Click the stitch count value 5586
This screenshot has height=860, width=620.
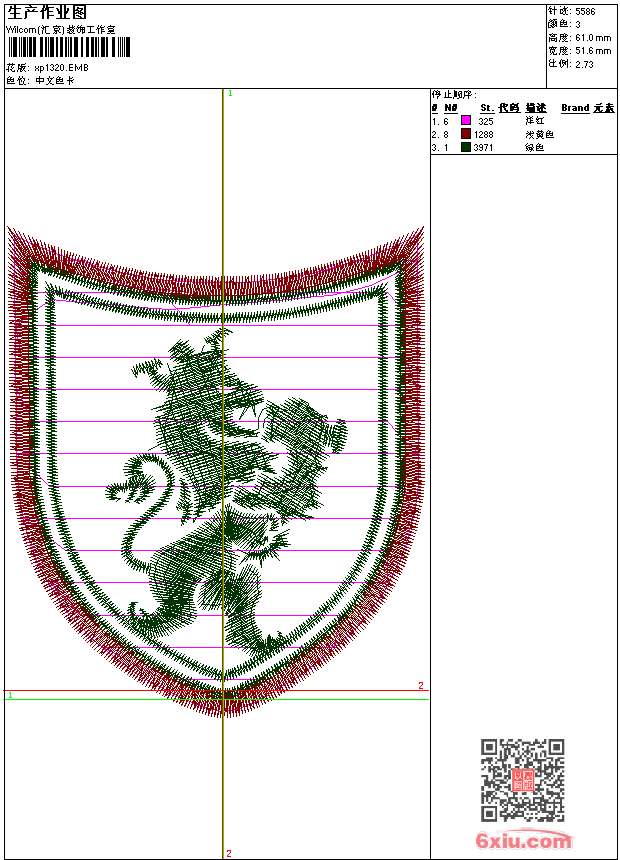[x=585, y=12]
